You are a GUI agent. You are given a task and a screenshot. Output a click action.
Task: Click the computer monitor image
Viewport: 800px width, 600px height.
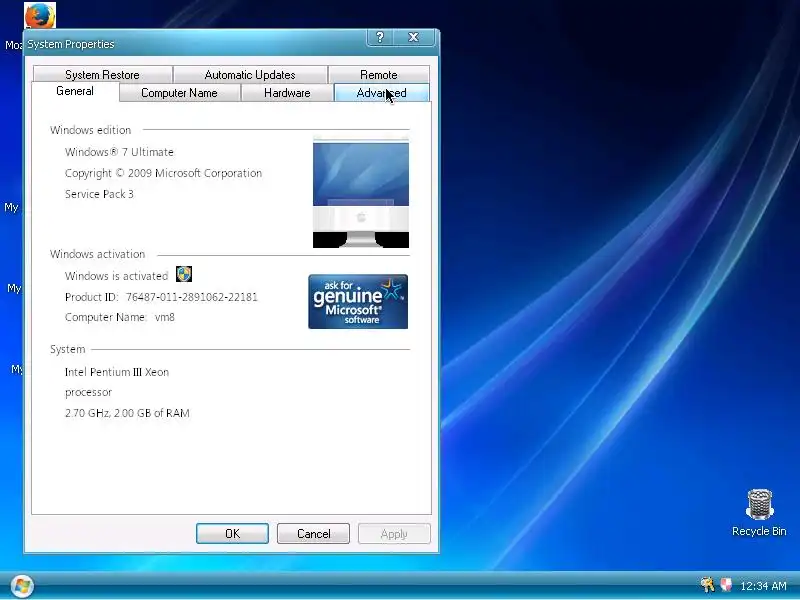tap(361, 193)
